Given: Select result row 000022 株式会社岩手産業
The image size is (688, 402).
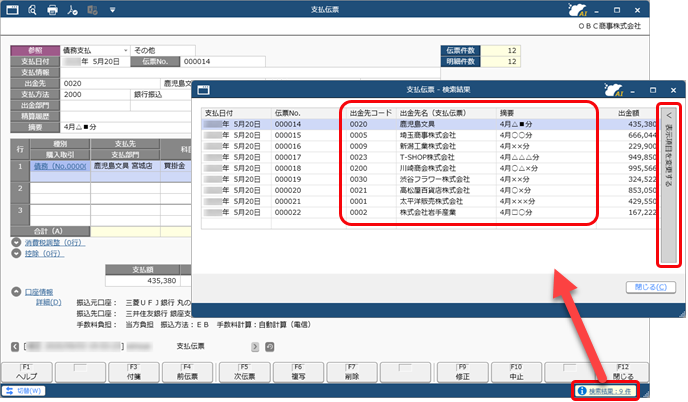Looking at the screenshot, I should point(430,212).
